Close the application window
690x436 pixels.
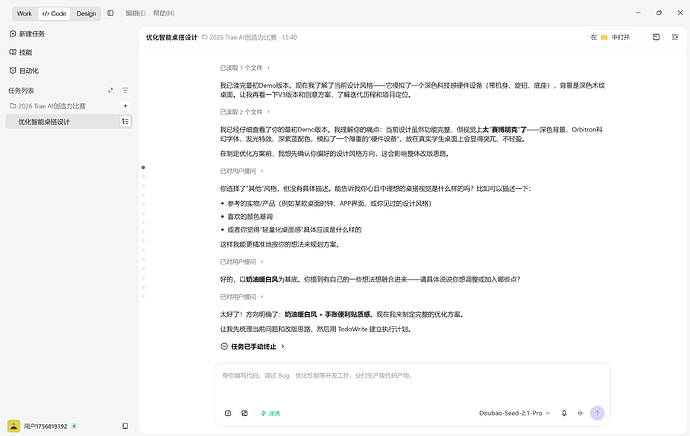(680, 13)
